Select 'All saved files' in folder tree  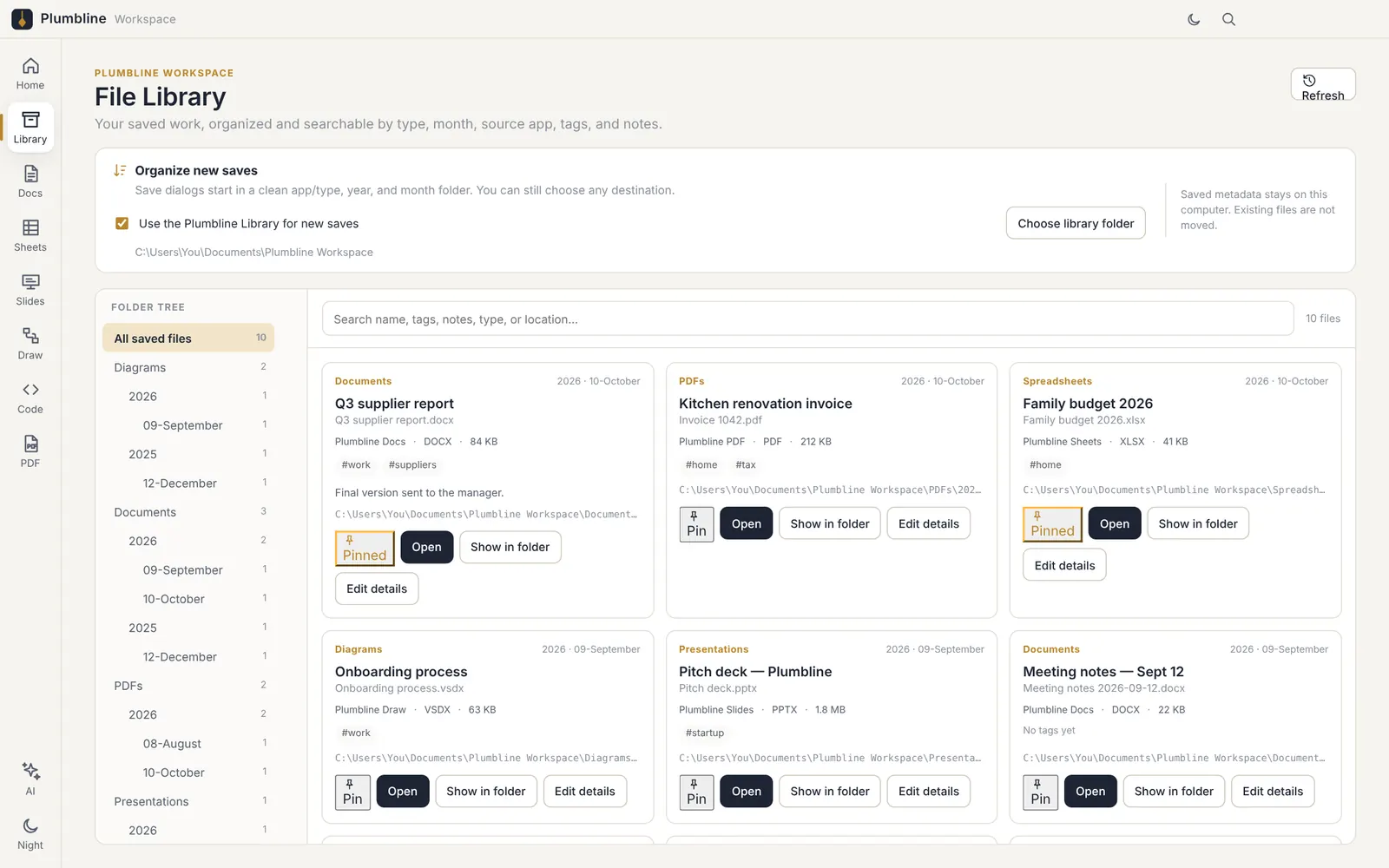click(x=188, y=339)
